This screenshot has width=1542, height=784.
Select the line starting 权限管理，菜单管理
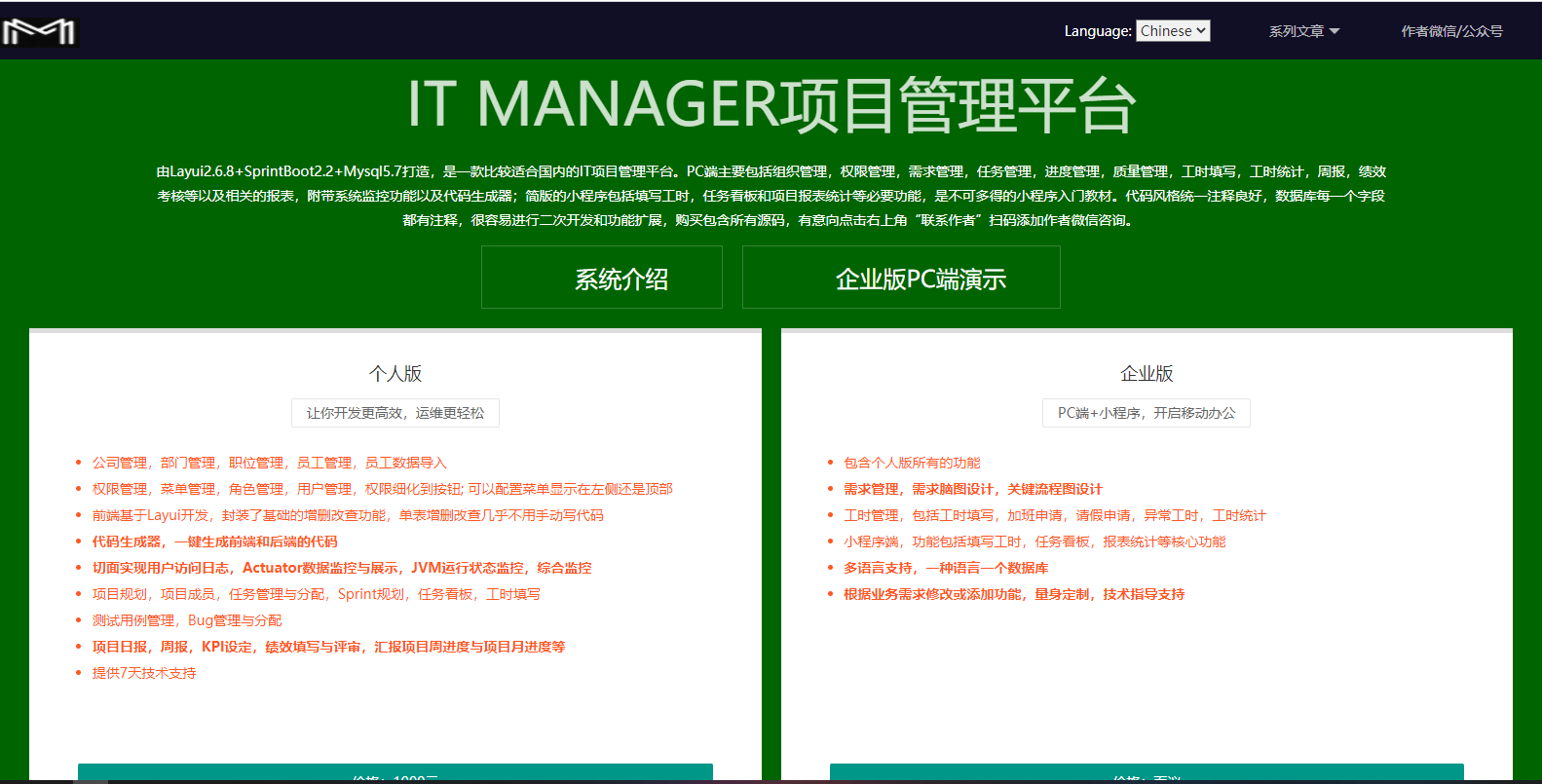(x=383, y=489)
